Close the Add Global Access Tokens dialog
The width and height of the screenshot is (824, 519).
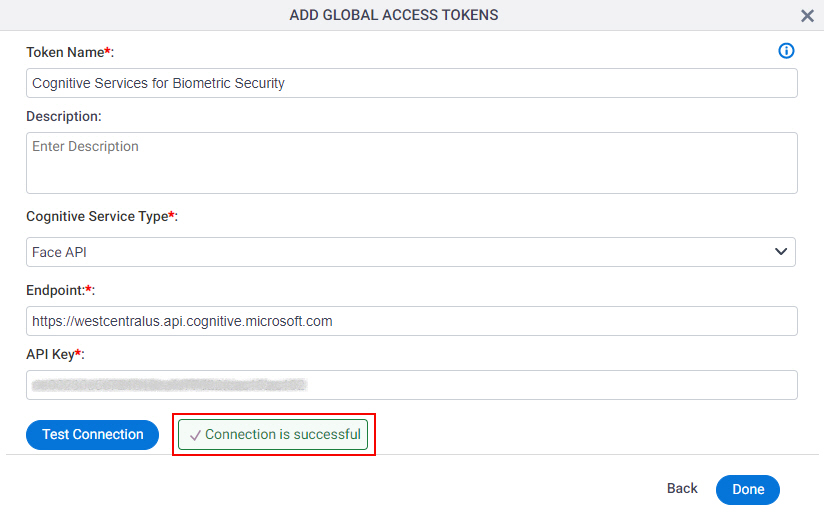point(807,16)
